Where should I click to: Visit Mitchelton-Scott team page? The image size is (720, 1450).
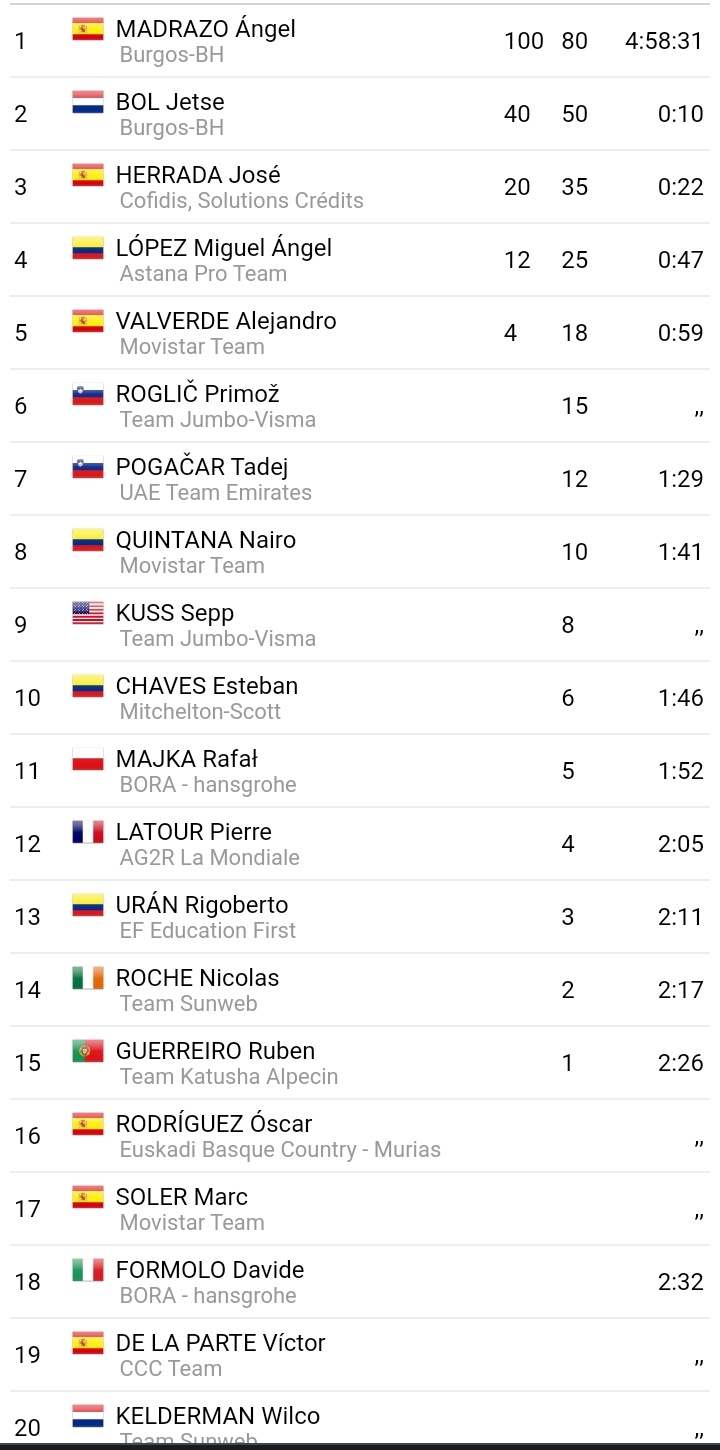click(200, 712)
